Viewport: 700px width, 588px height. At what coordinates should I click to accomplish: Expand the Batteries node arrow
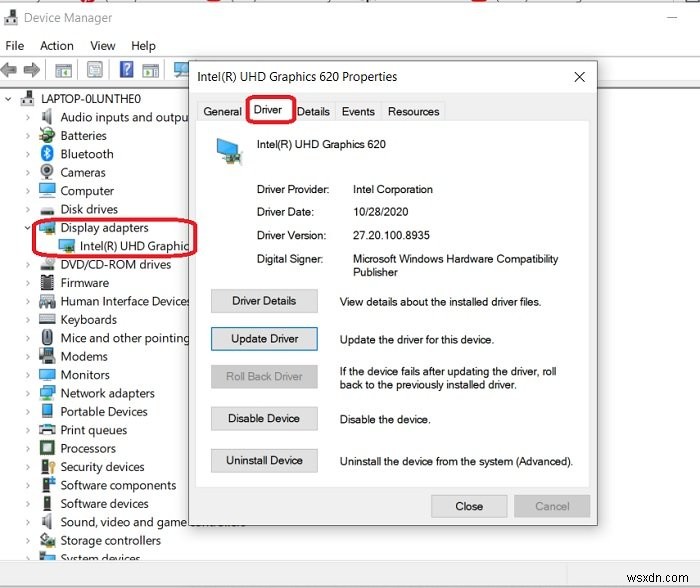click(x=28, y=136)
